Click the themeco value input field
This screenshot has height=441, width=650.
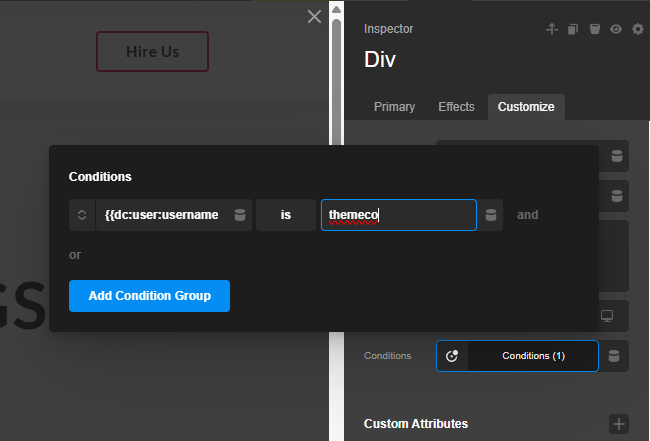coord(399,215)
